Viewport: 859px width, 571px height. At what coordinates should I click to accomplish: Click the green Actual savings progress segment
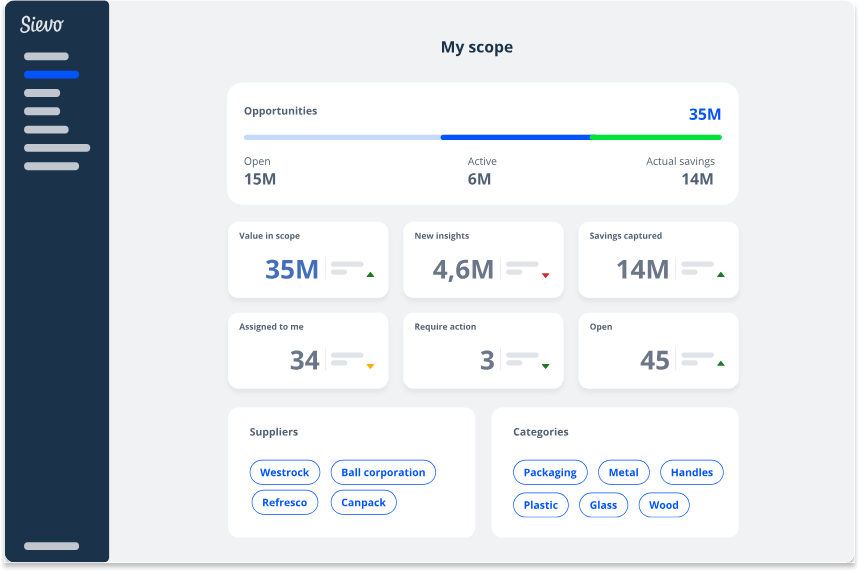click(x=656, y=137)
